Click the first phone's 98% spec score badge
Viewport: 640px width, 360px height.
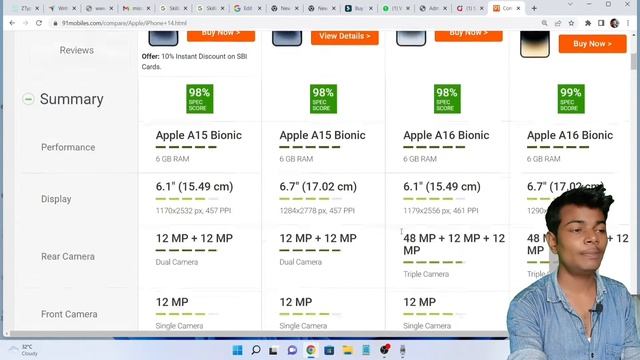pos(200,99)
